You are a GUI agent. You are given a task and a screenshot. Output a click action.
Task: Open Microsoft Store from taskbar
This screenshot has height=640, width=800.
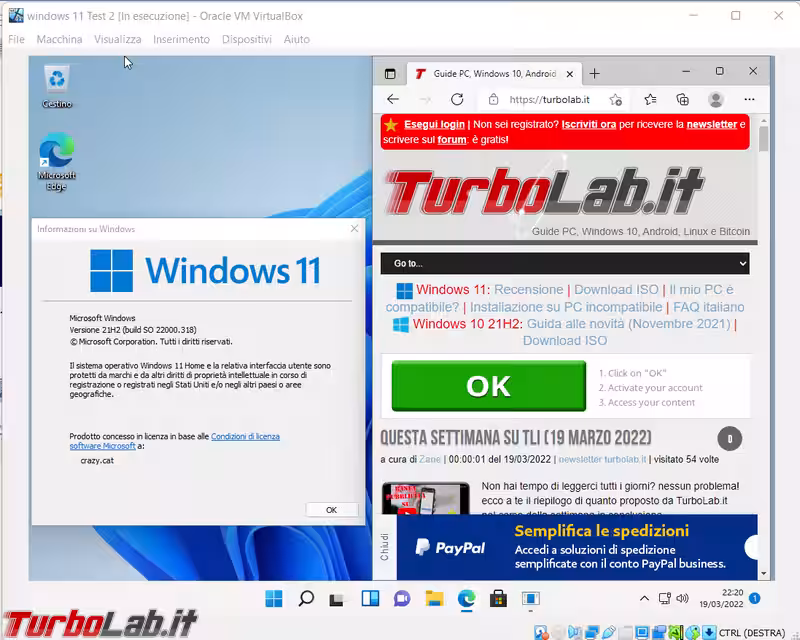click(498, 599)
